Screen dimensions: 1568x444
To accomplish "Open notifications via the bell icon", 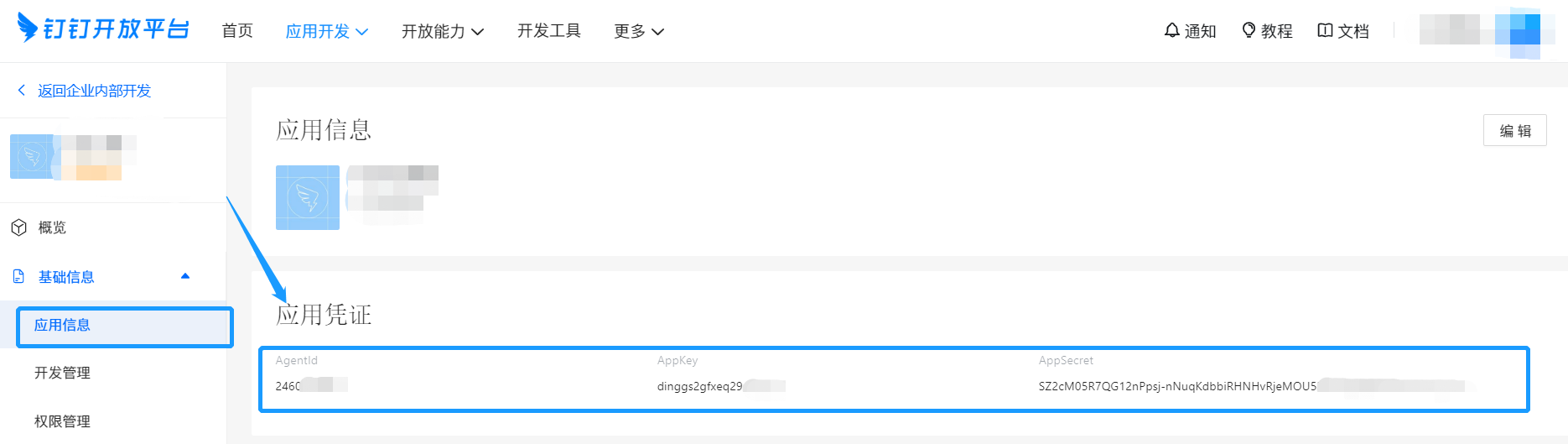I will pyautogui.click(x=1172, y=30).
